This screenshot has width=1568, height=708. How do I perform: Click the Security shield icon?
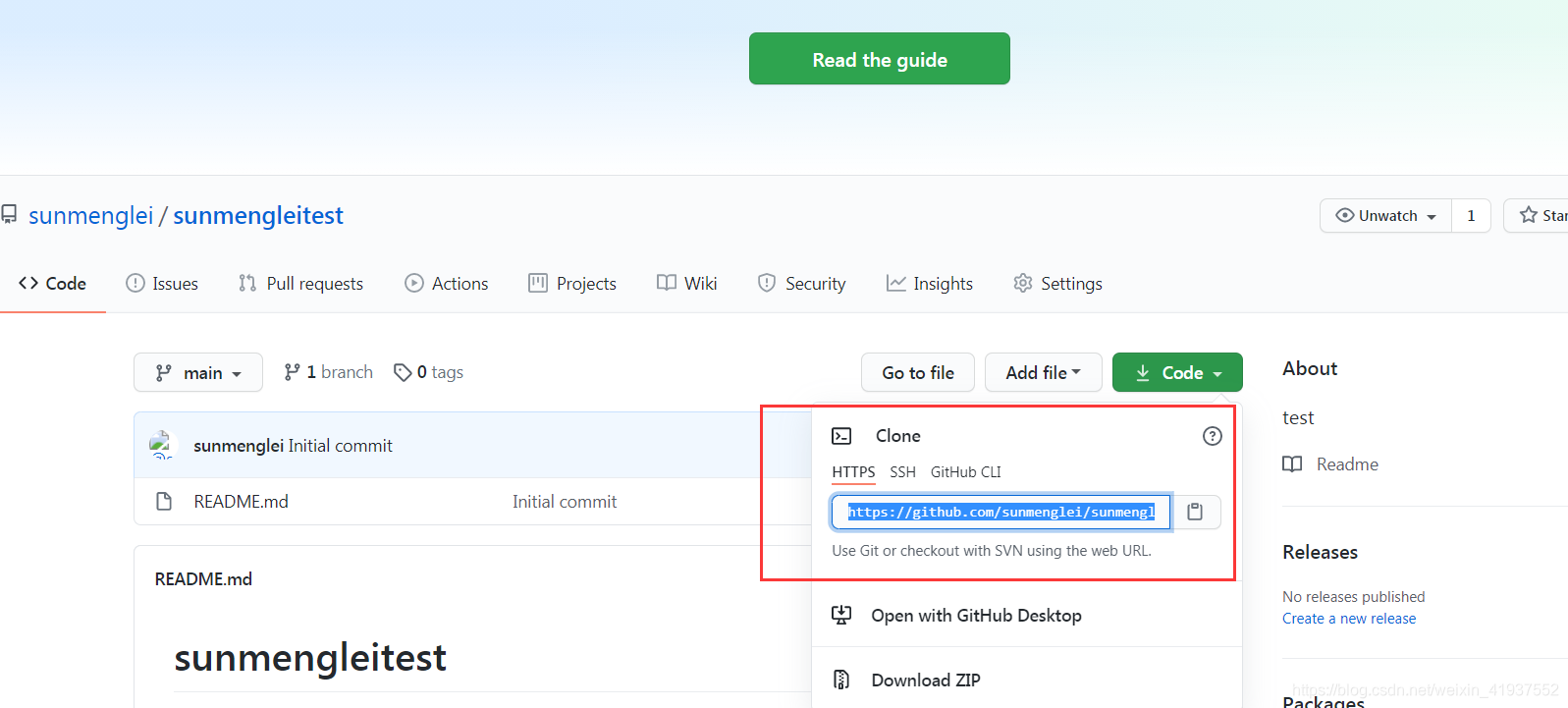tap(767, 283)
